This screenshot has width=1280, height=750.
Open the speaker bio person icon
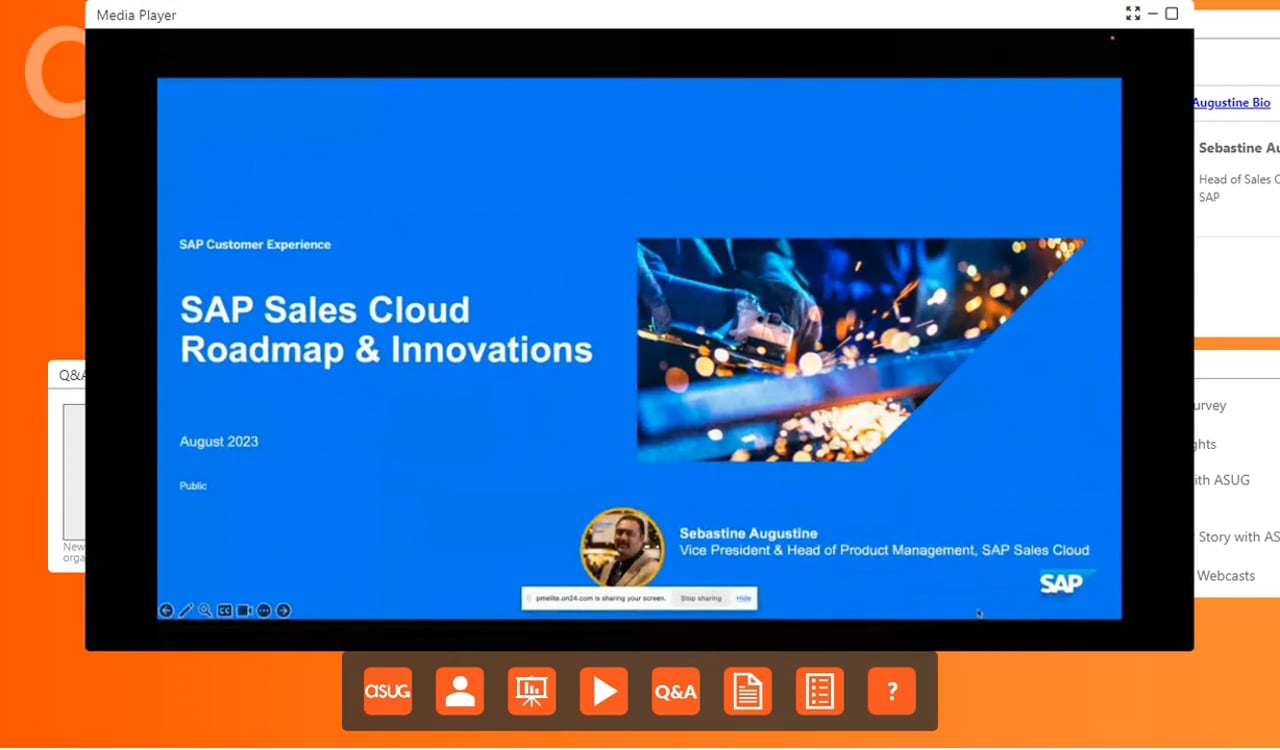coord(460,691)
